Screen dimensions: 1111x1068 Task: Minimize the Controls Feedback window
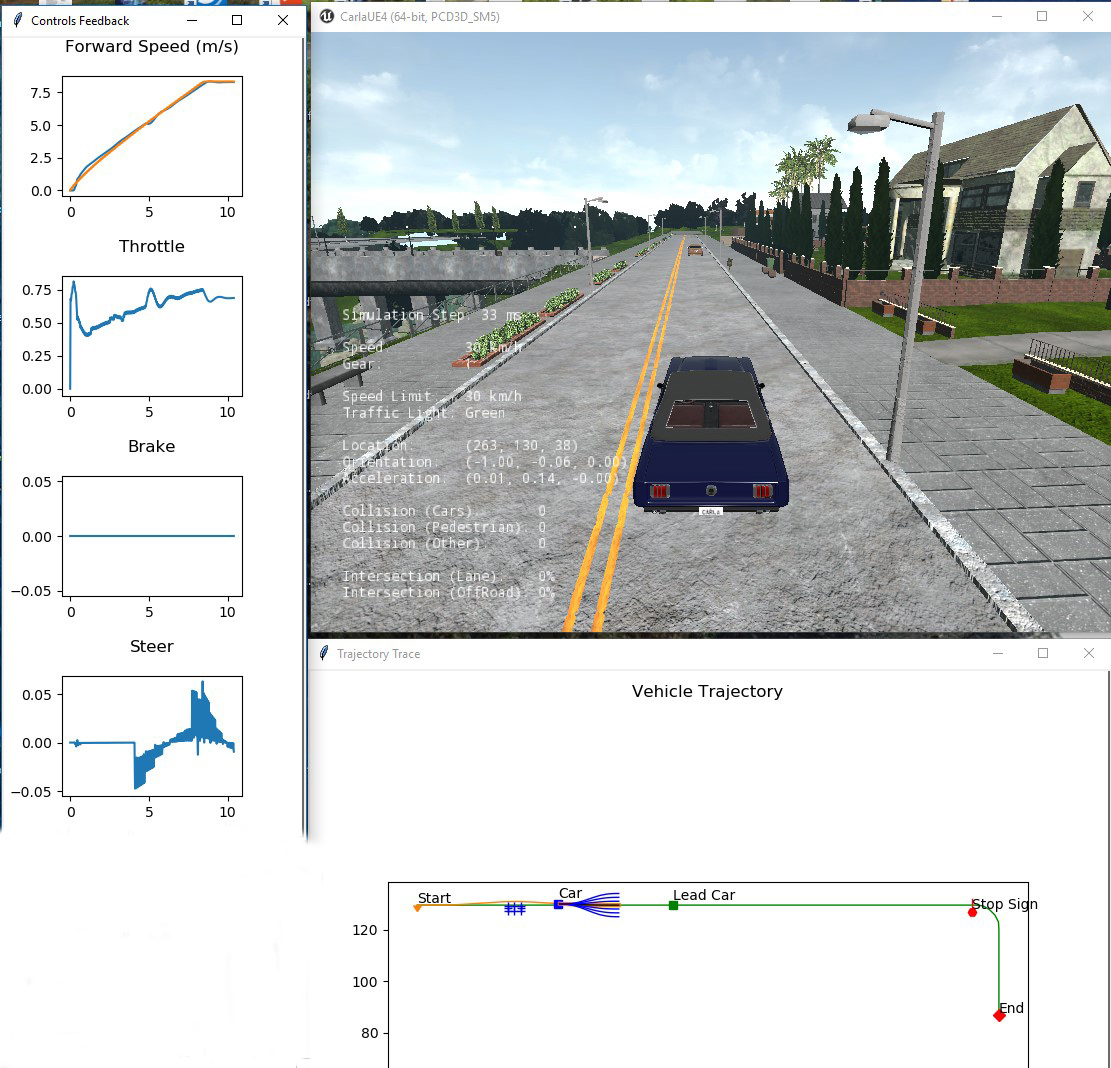[x=190, y=20]
